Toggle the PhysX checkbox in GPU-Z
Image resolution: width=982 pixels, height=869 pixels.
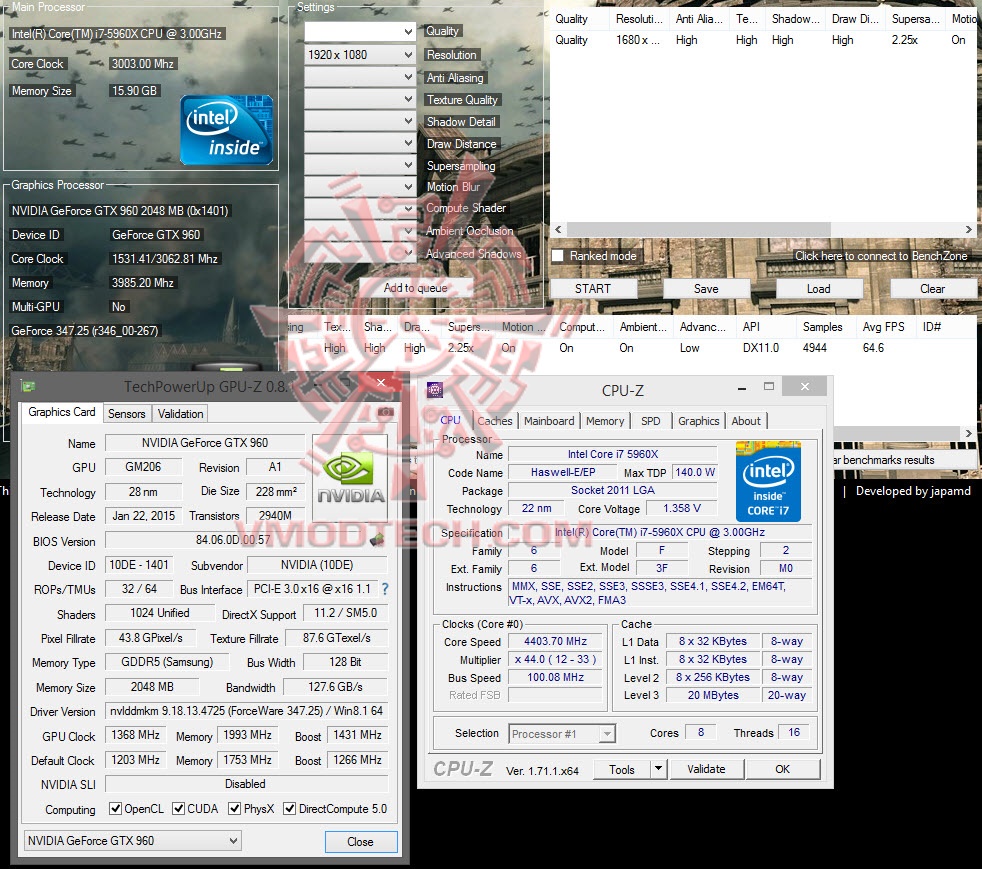tap(234, 808)
